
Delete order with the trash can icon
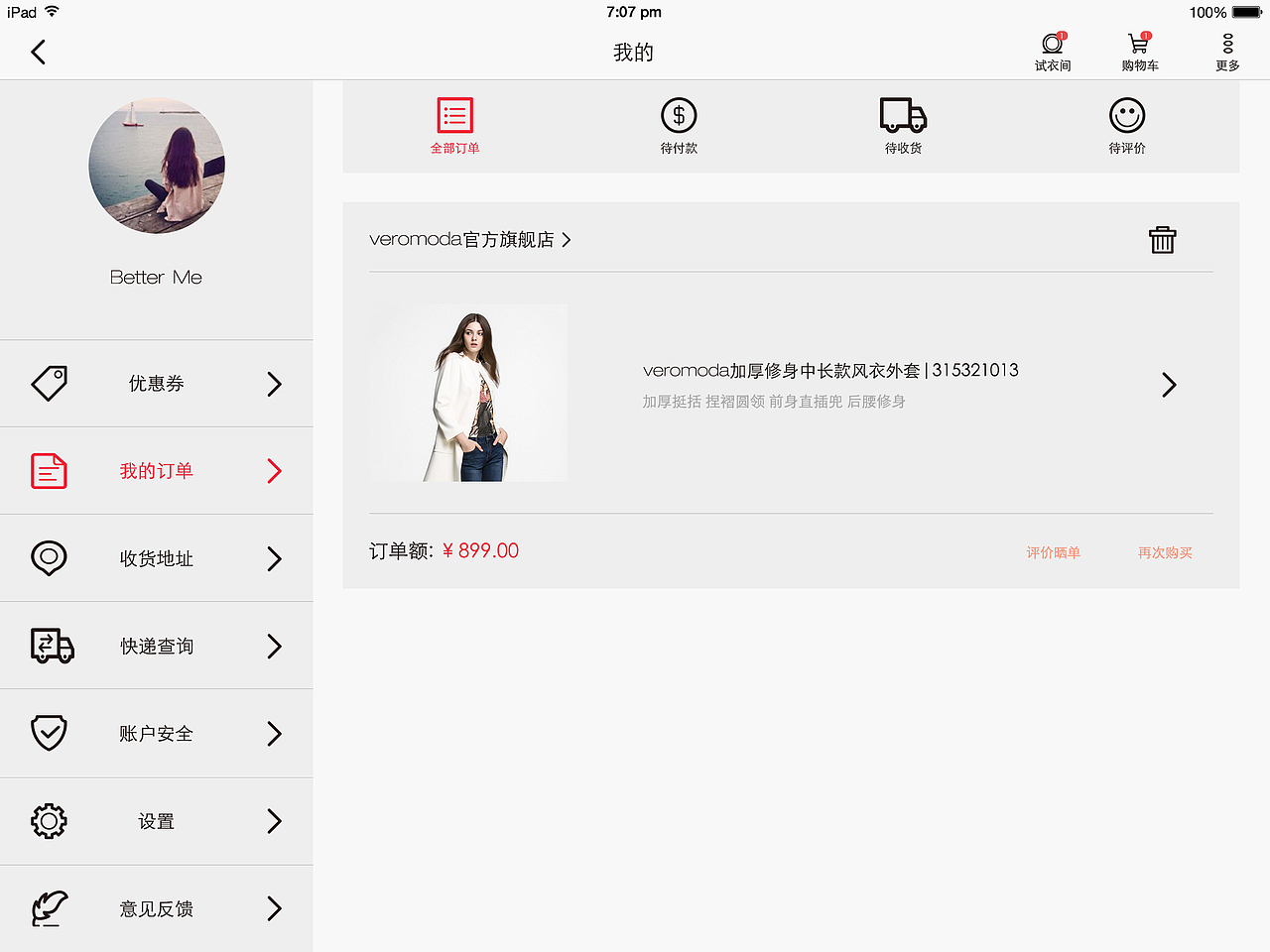(1162, 239)
